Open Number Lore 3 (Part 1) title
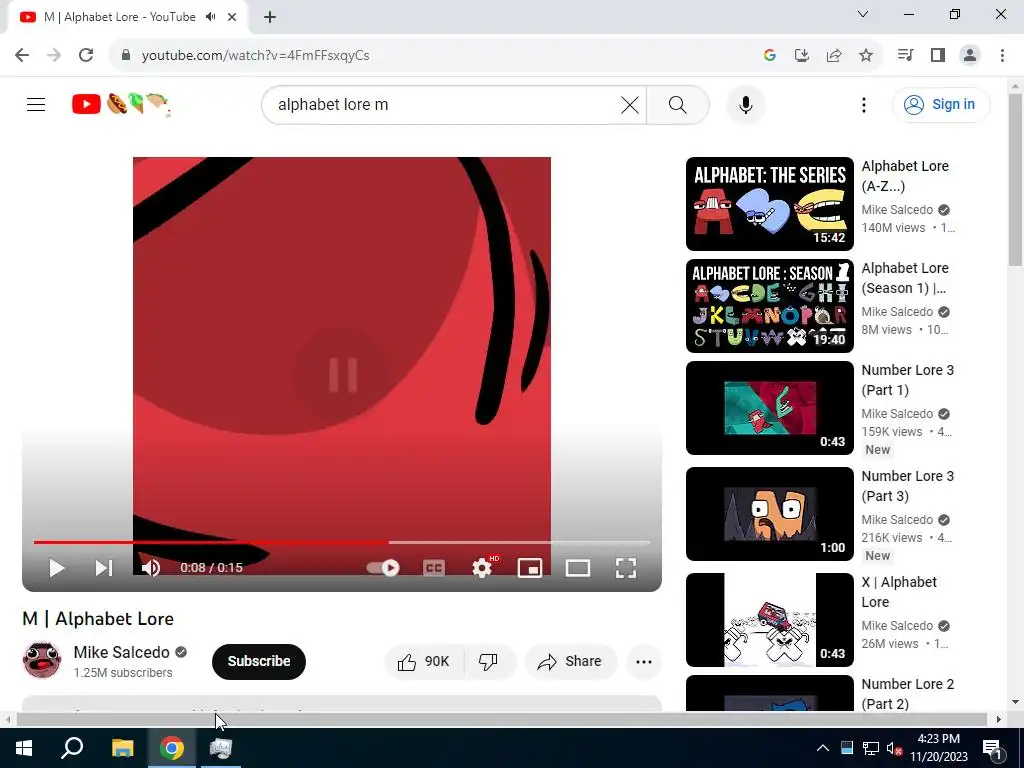The image size is (1024, 768). pos(907,380)
